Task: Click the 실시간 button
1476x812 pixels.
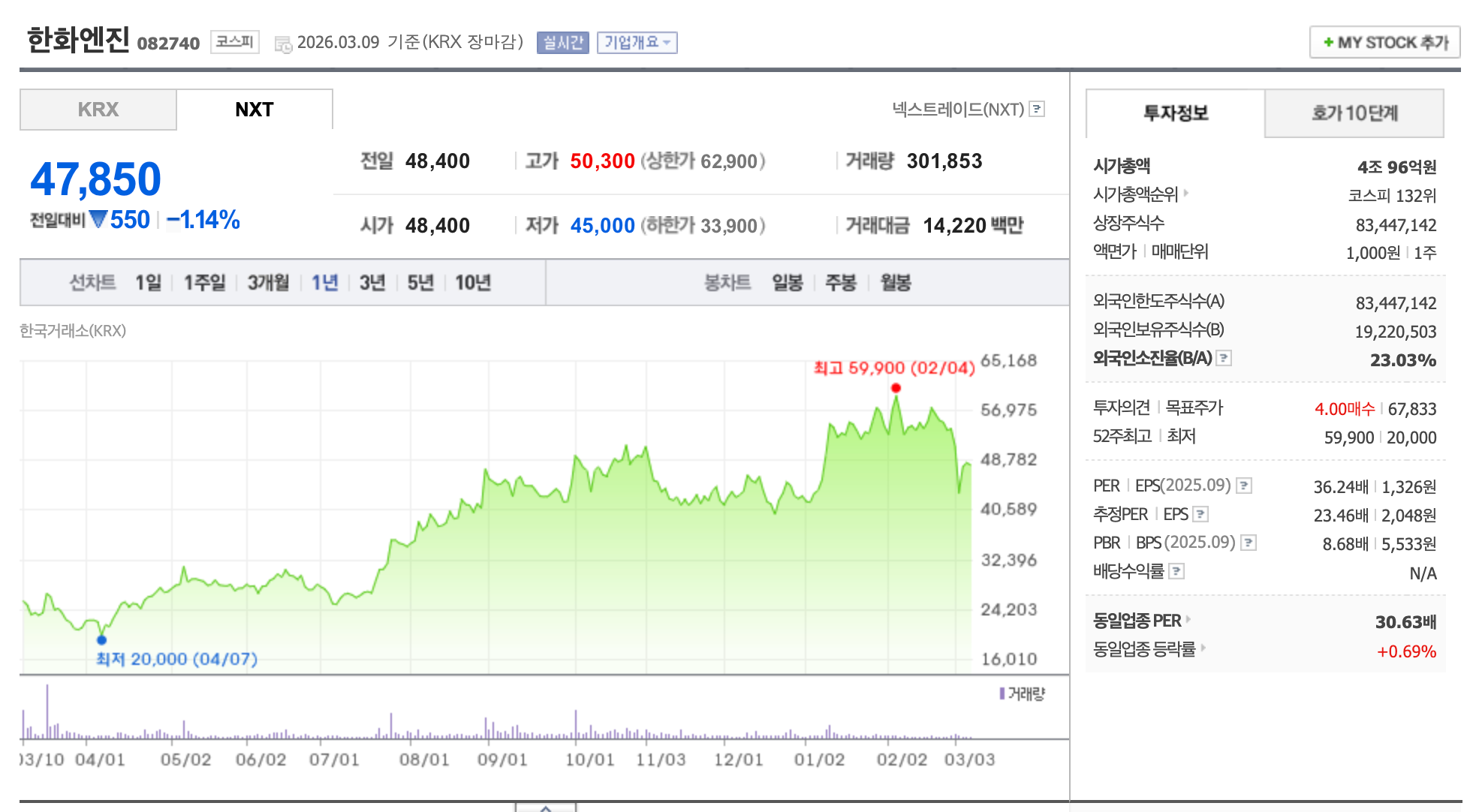Action: (x=563, y=43)
